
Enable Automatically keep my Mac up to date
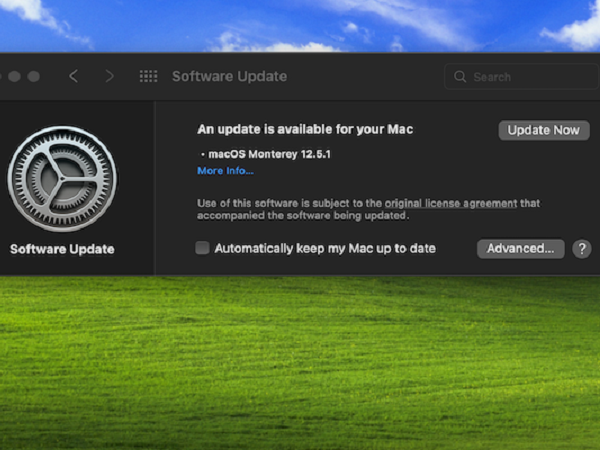(202, 248)
